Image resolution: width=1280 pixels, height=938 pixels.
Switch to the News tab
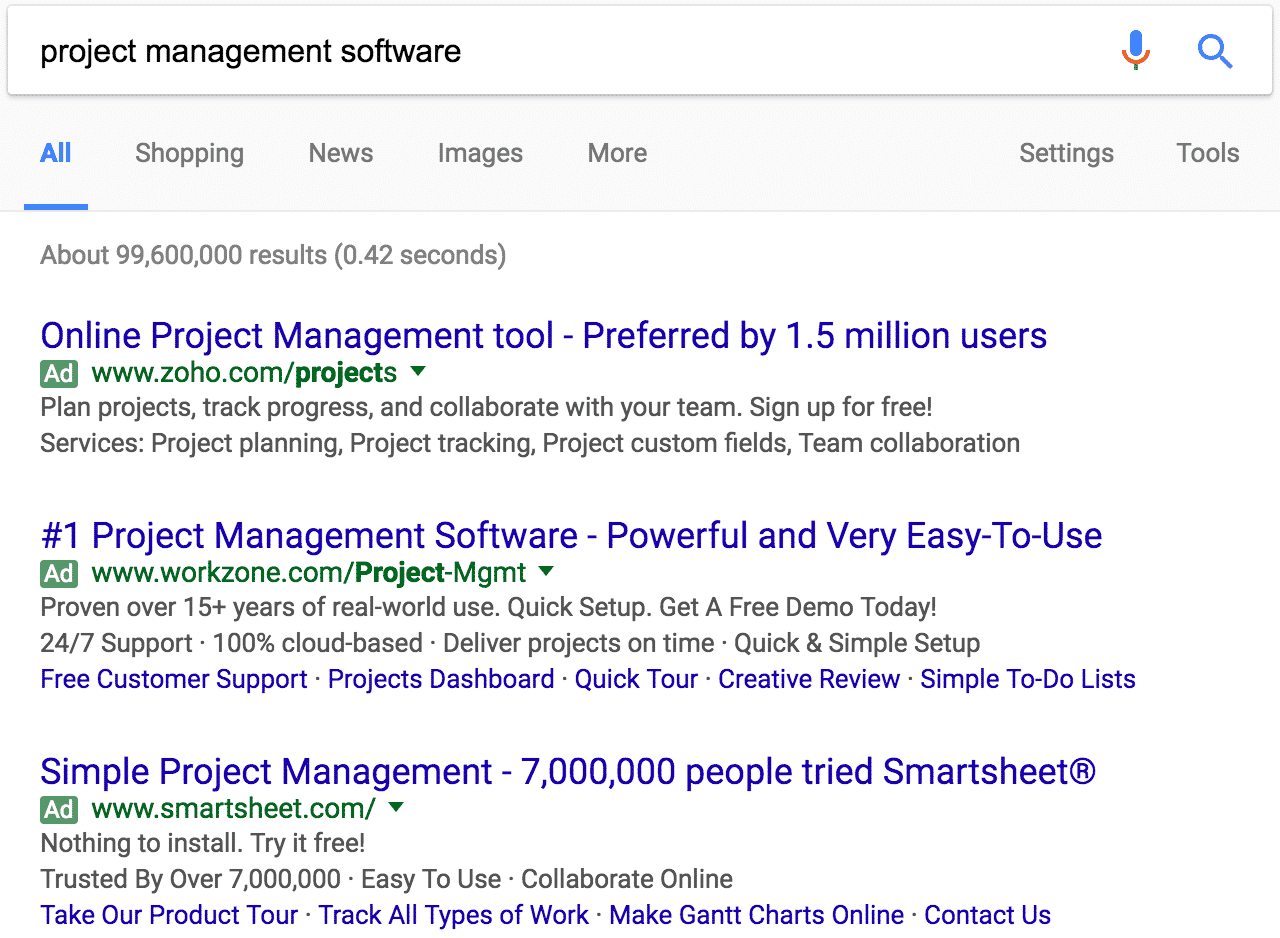pyautogui.click(x=341, y=153)
